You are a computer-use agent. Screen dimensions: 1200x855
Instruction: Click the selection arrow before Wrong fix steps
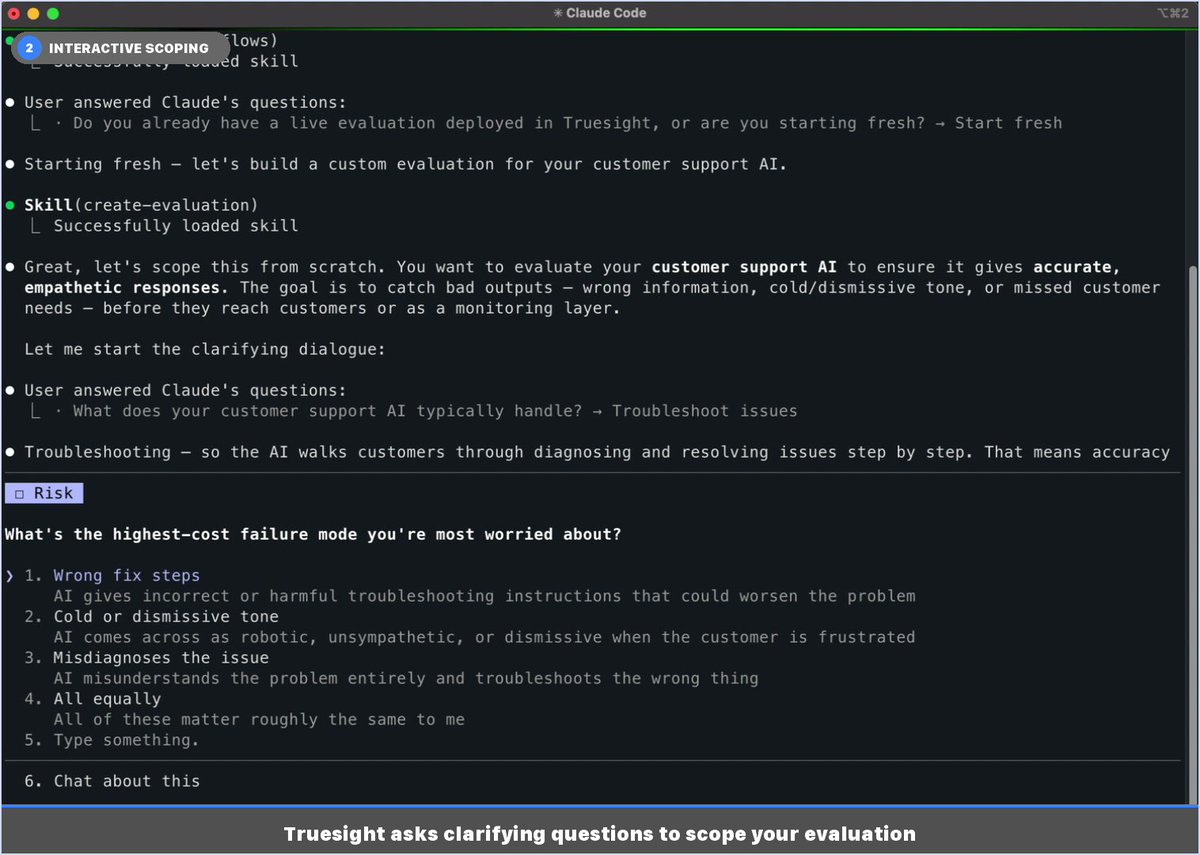coord(10,576)
